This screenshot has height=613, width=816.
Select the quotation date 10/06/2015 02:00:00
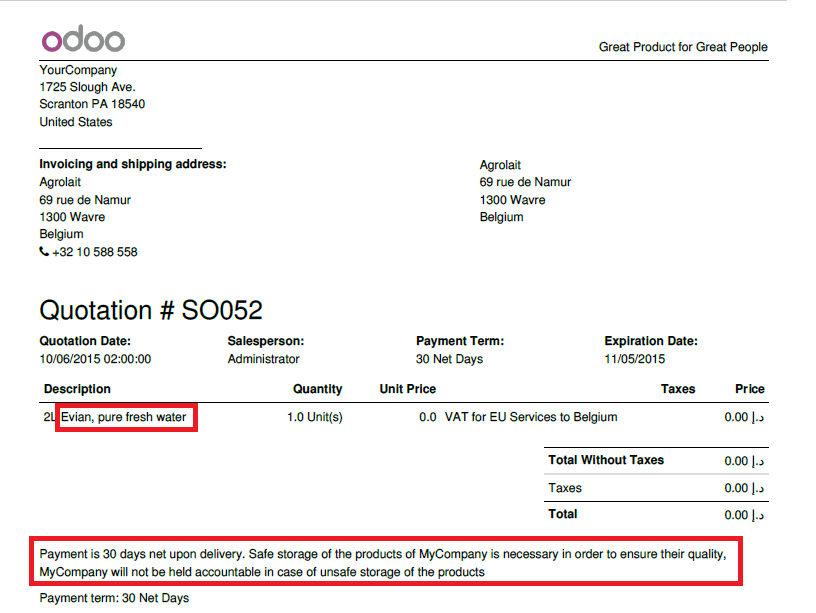click(95, 359)
